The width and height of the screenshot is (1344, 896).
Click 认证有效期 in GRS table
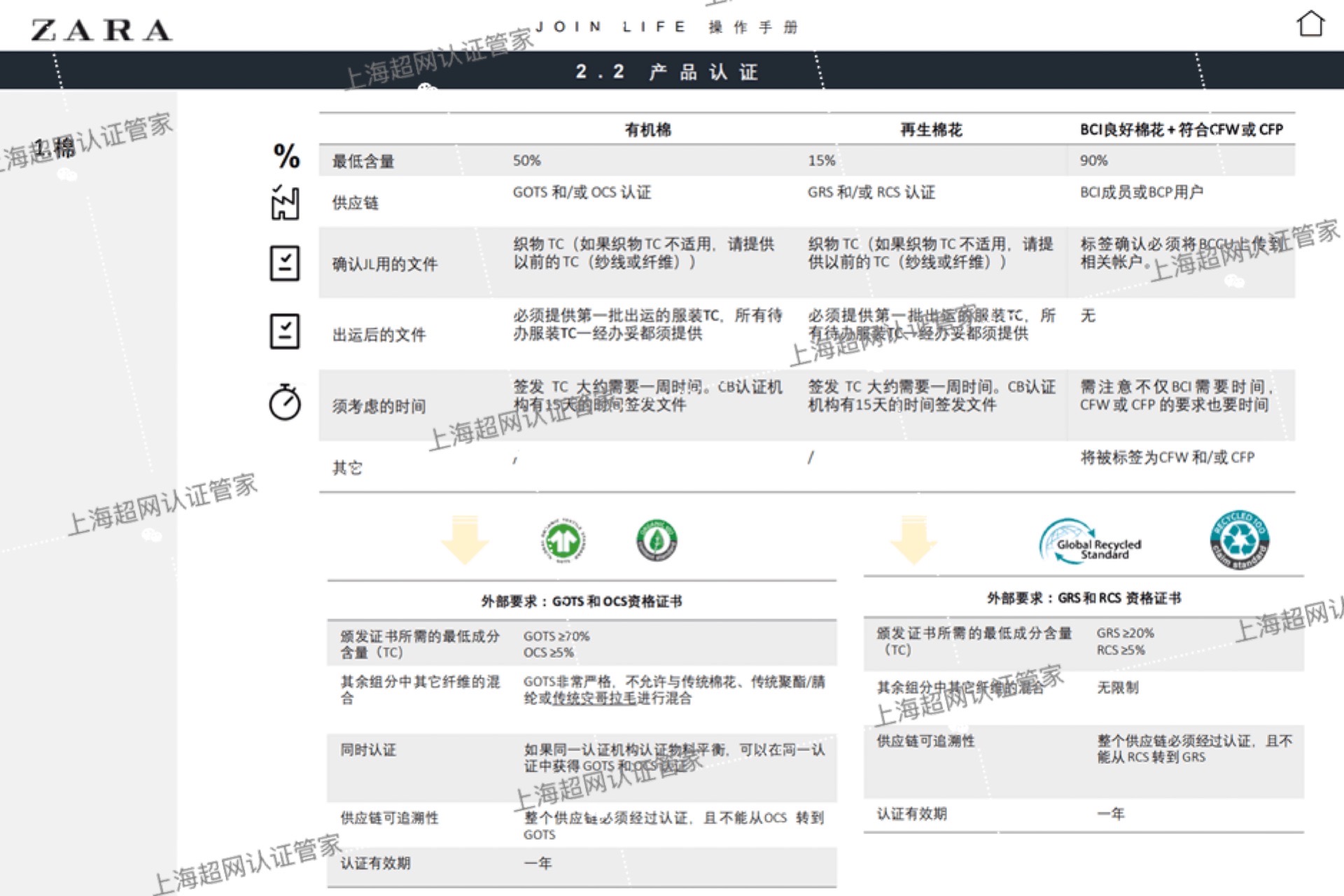tap(912, 813)
